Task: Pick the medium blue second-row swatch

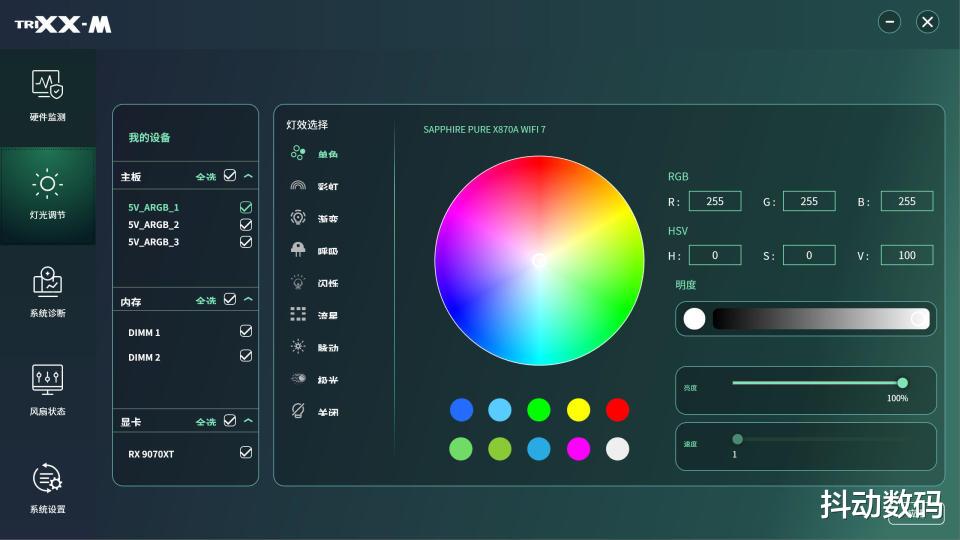Action: 539,449
